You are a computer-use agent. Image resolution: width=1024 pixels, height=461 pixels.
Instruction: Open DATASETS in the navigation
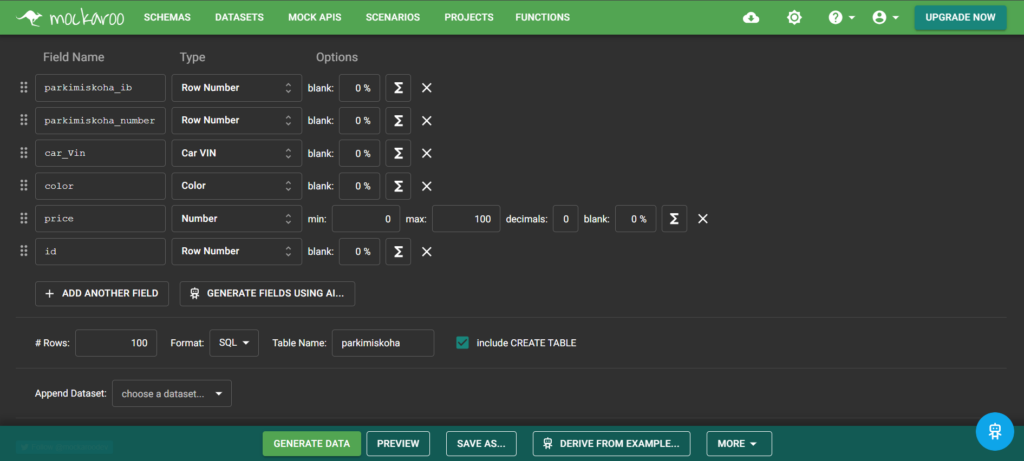(x=239, y=18)
